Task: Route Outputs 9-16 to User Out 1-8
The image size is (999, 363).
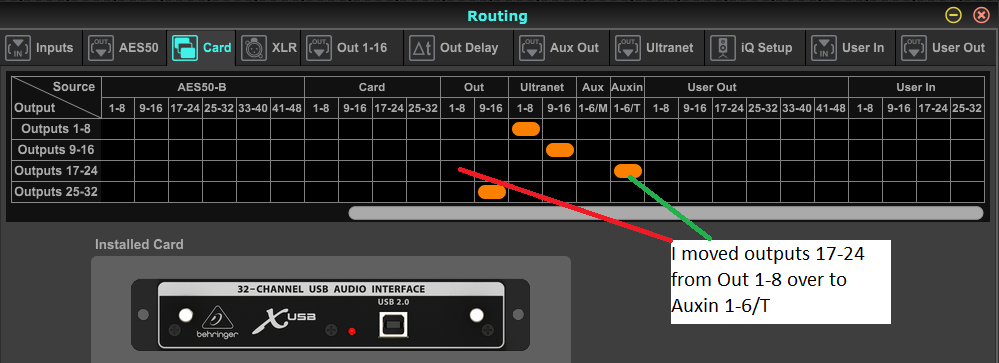Action: pos(661,150)
